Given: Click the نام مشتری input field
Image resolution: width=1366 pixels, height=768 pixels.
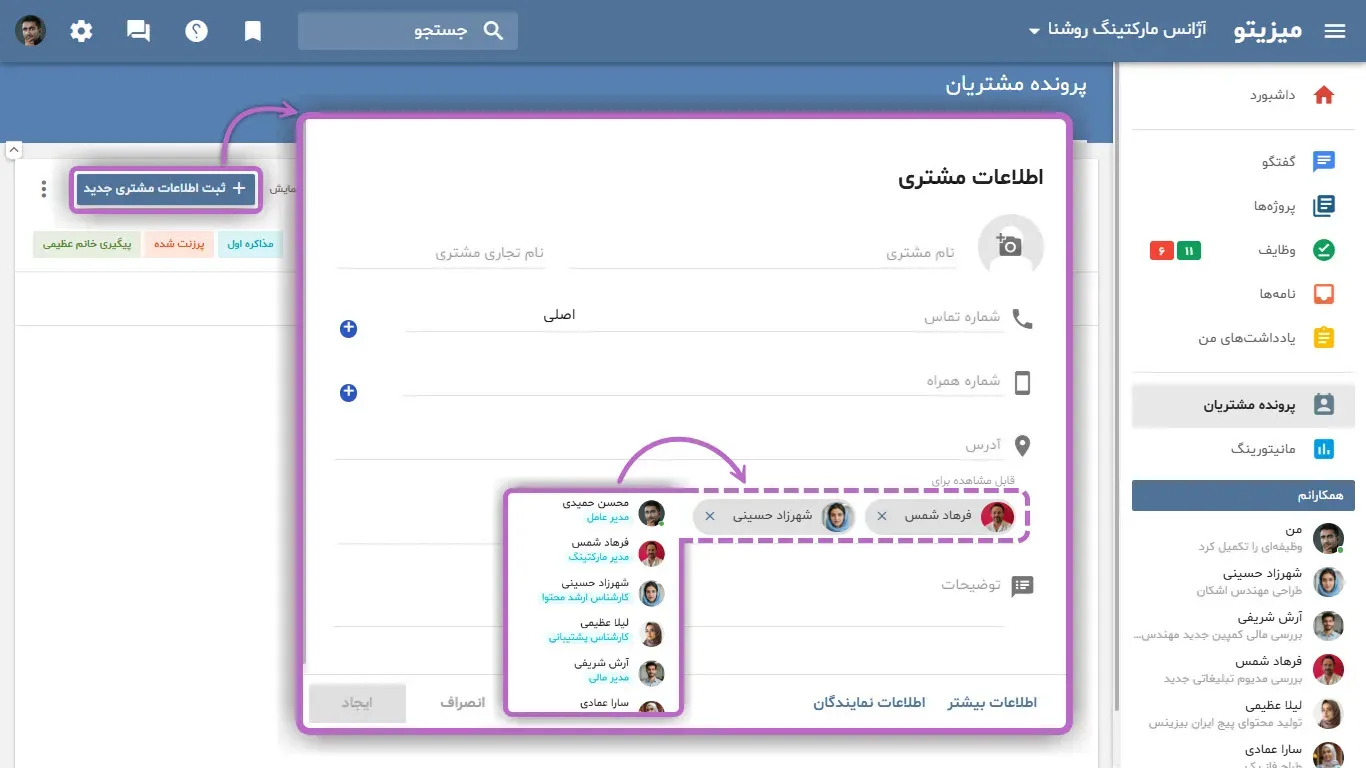Looking at the screenshot, I should tap(763, 254).
